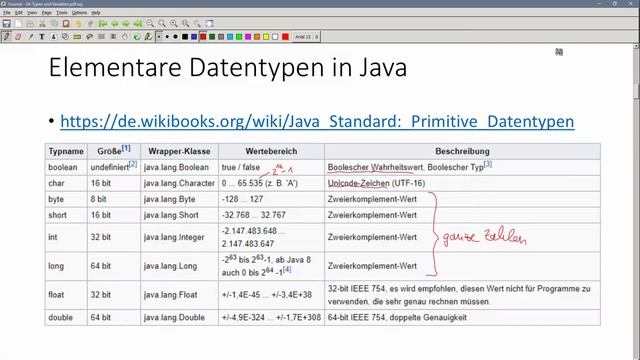The height and width of the screenshot is (360, 640).
Task: Choose fine pen thickness
Action: pos(160,37)
